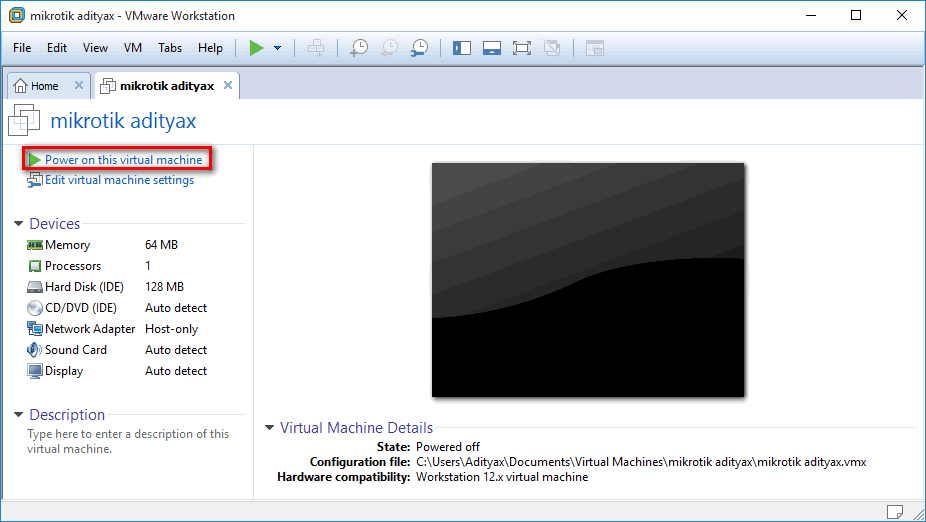
Task: Open the Help menu
Action: pos(210,48)
